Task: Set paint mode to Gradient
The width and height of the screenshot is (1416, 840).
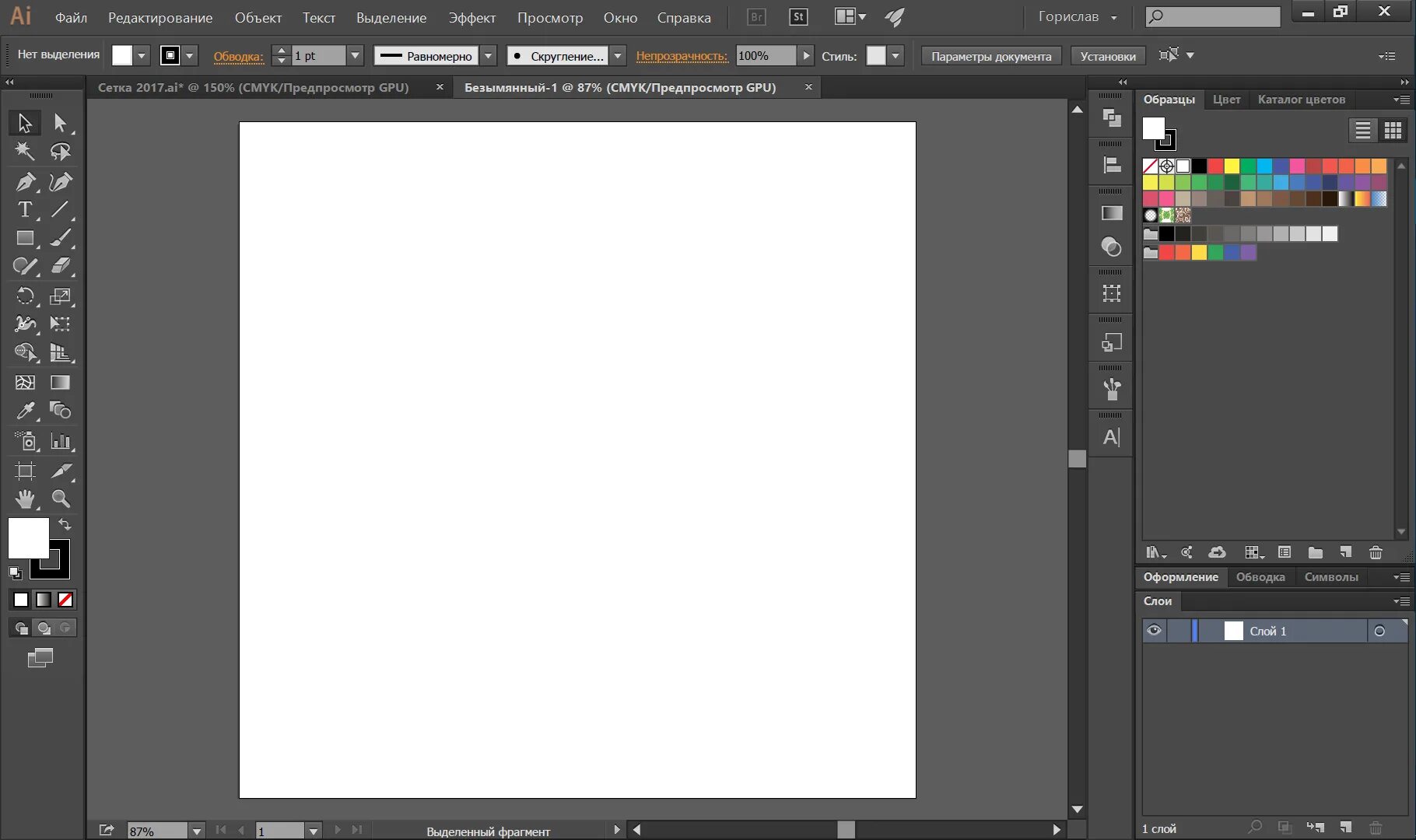Action: 44,600
